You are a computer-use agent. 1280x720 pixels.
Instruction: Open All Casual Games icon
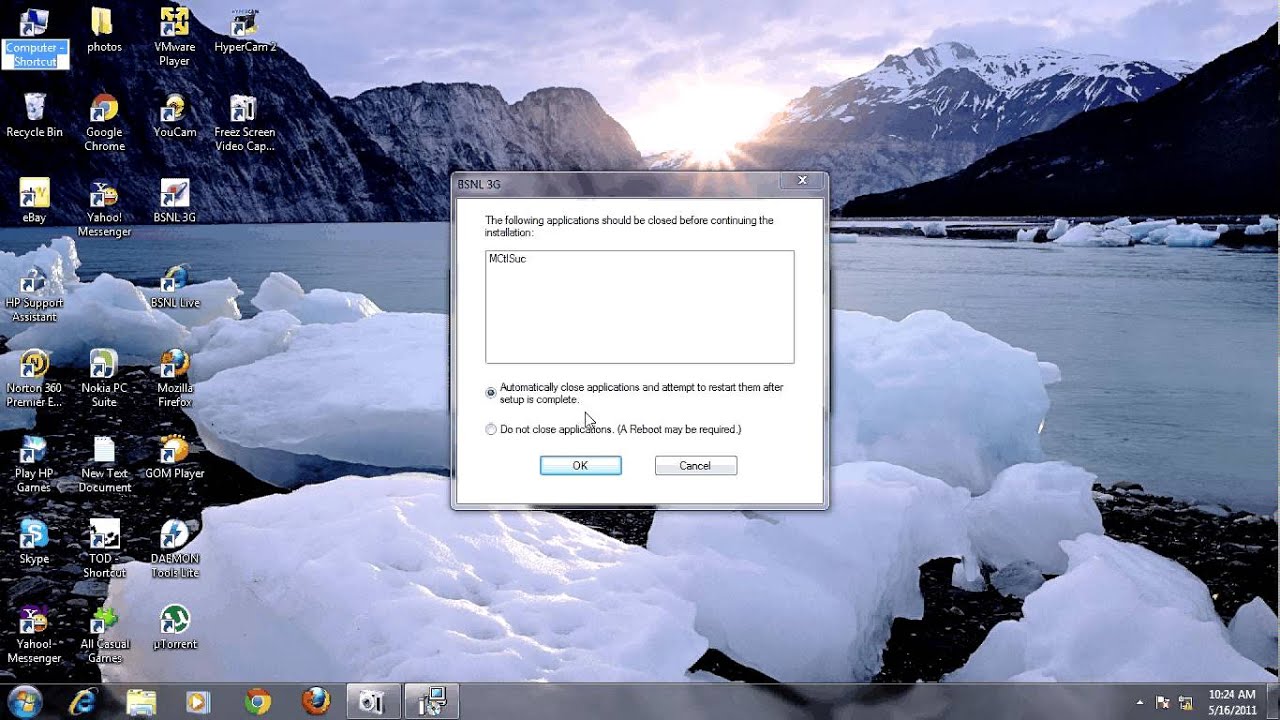click(104, 634)
